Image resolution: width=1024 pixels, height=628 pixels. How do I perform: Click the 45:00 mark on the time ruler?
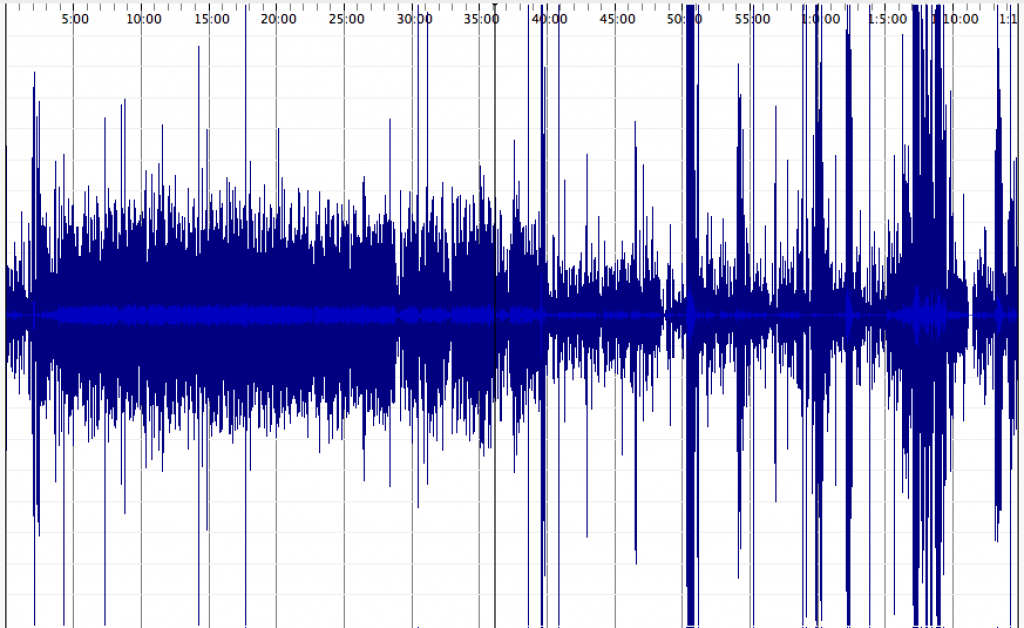tap(617, 19)
